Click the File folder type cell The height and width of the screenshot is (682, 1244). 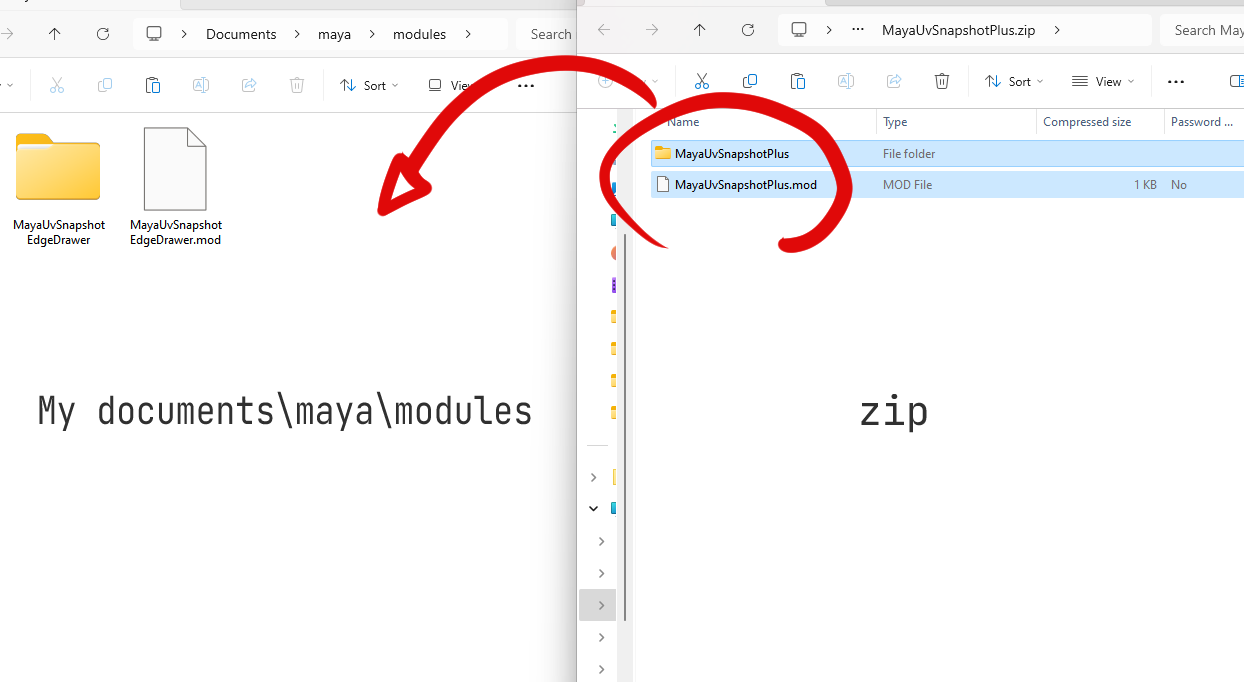click(x=909, y=154)
